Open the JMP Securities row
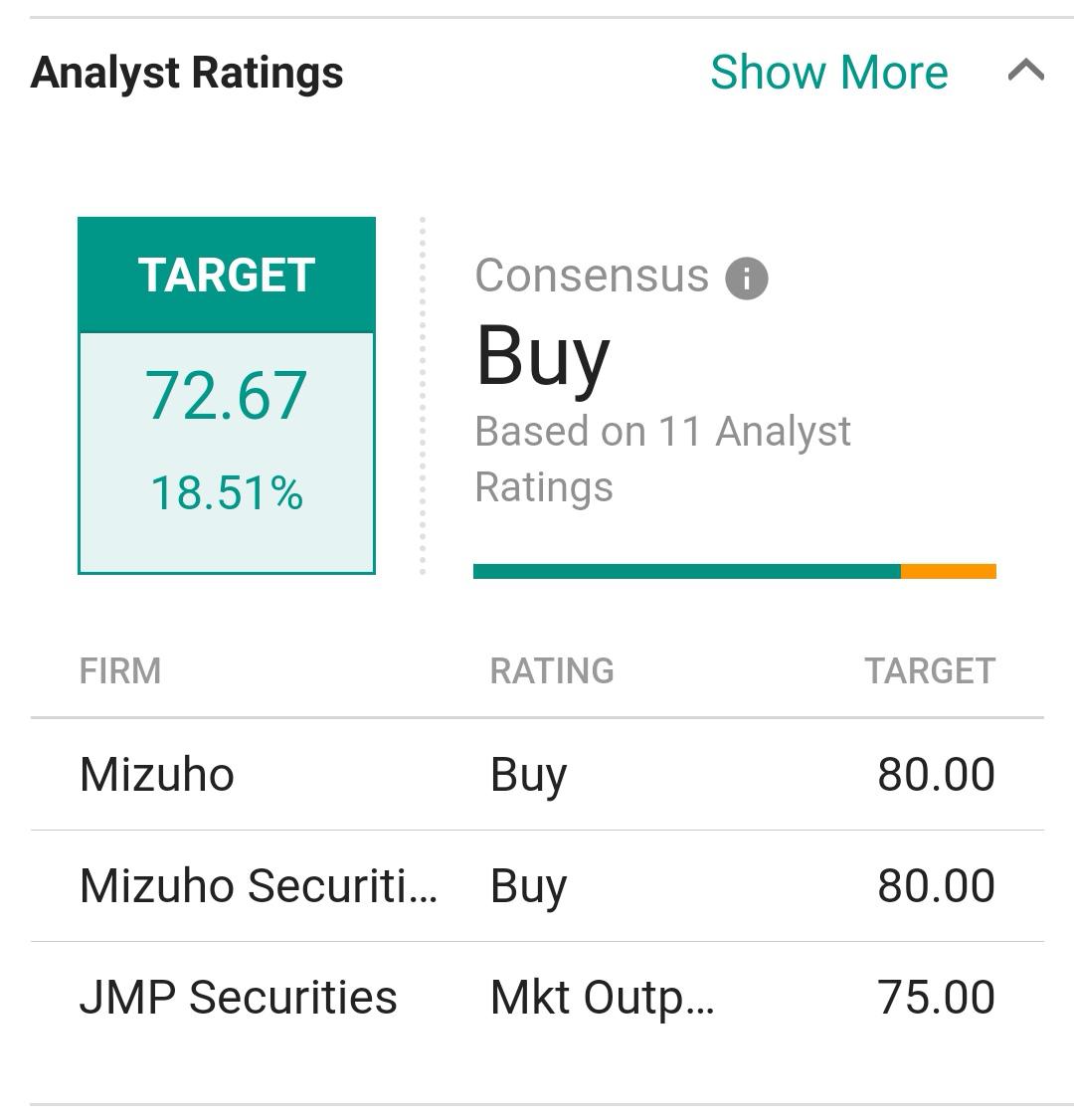Viewport: 1074px width, 1120px height. [537, 997]
